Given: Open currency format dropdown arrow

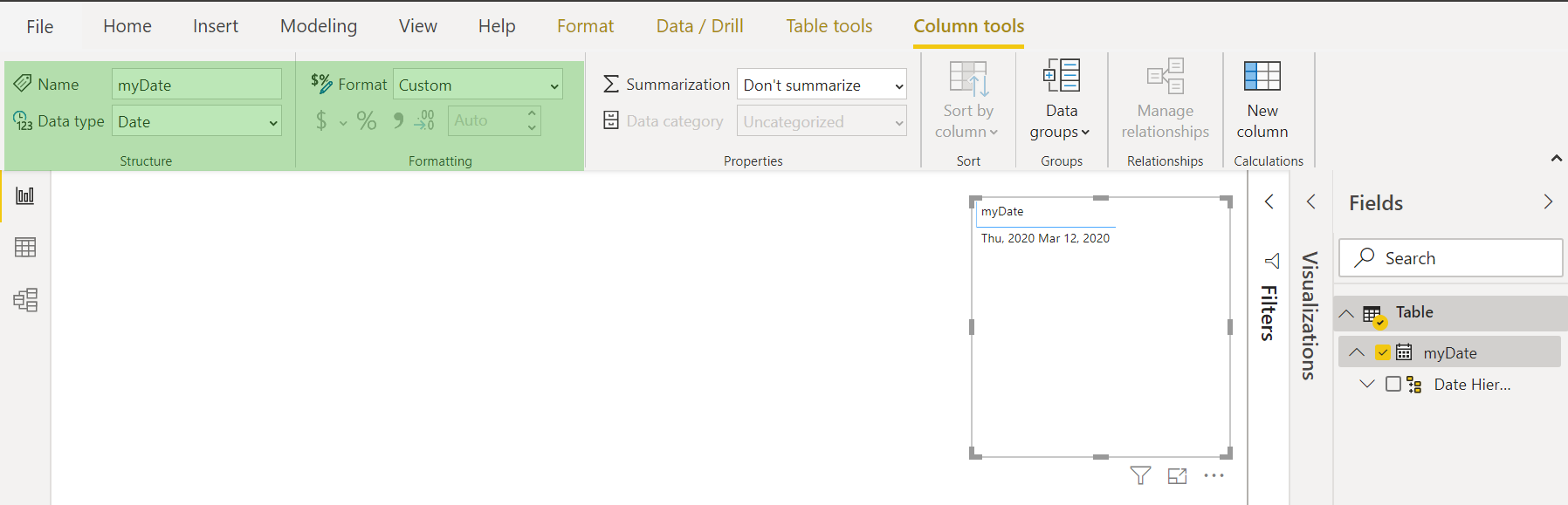Looking at the screenshot, I should coord(343,123).
